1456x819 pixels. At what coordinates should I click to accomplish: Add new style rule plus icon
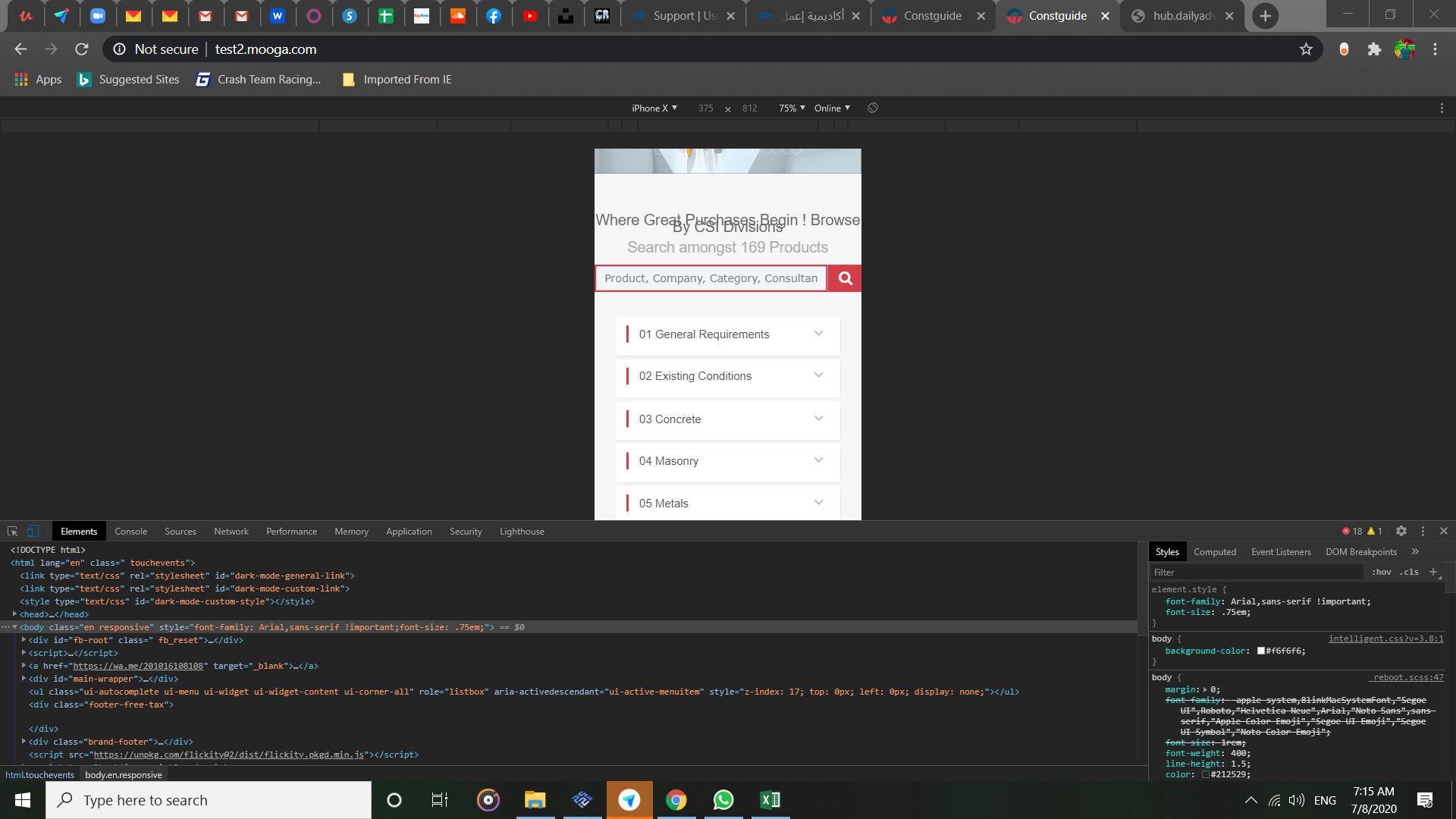[1432, 572]
